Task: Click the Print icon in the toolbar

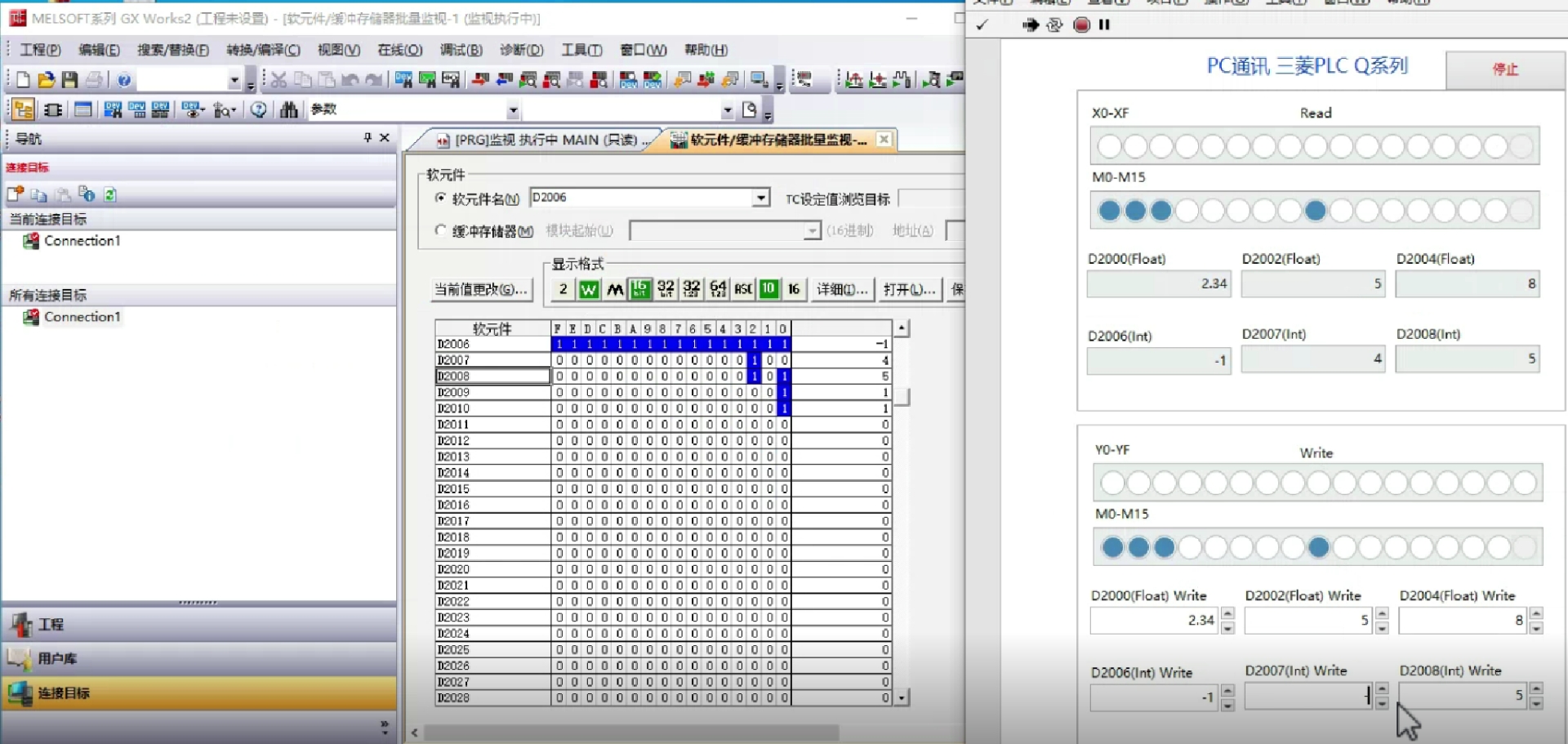Action: coord(94,79)
